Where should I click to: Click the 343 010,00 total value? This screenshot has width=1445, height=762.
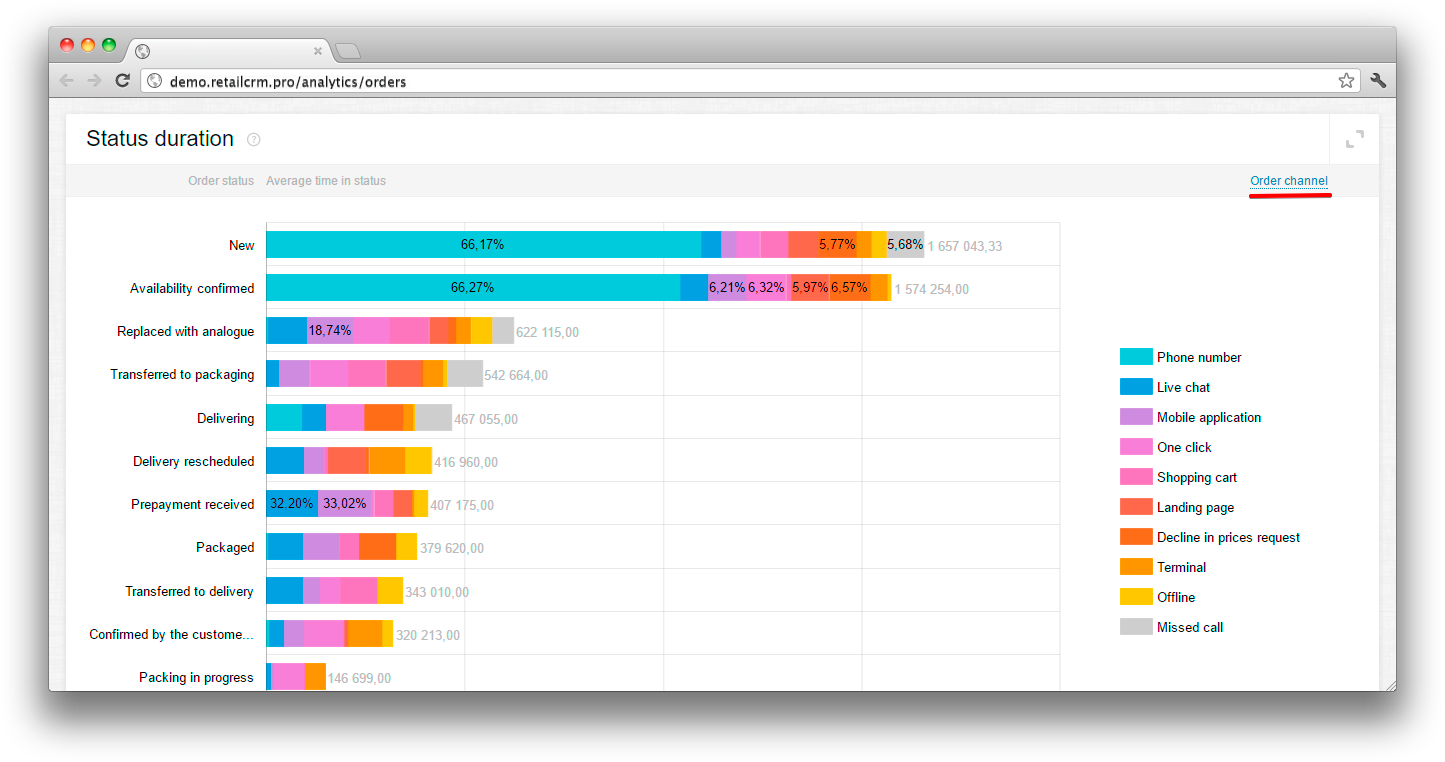point(437,592)
